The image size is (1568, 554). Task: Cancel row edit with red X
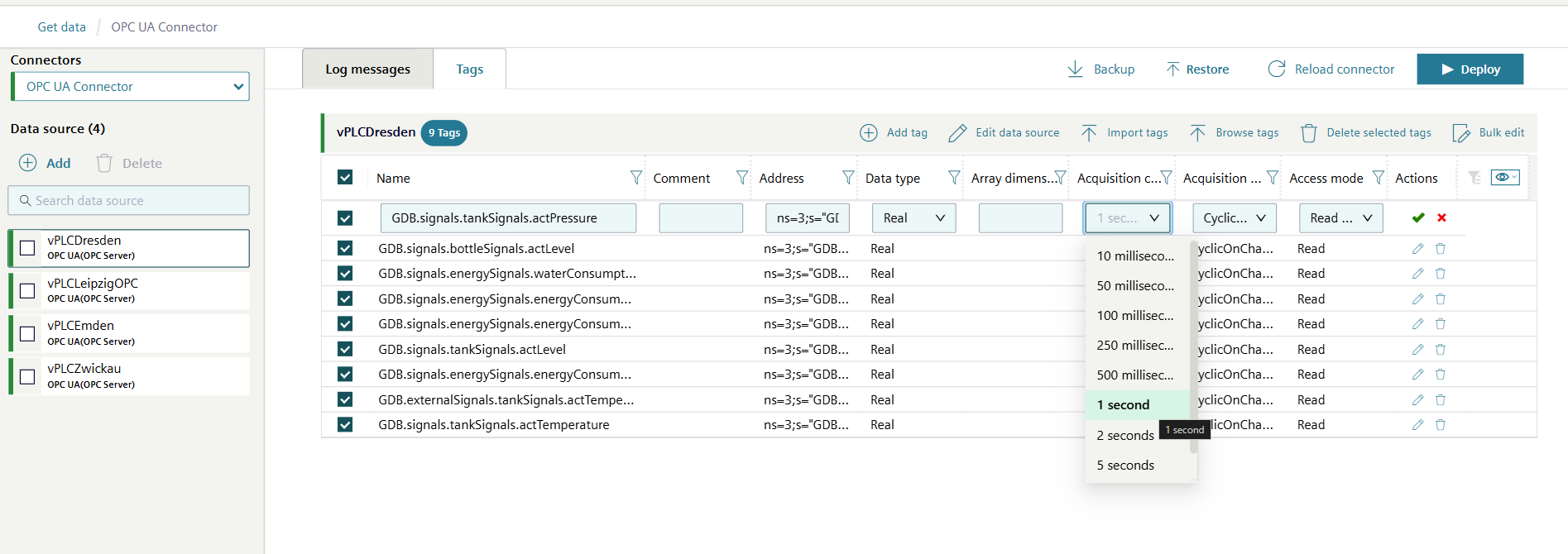pyautogui.click(x=1442, y=217)
